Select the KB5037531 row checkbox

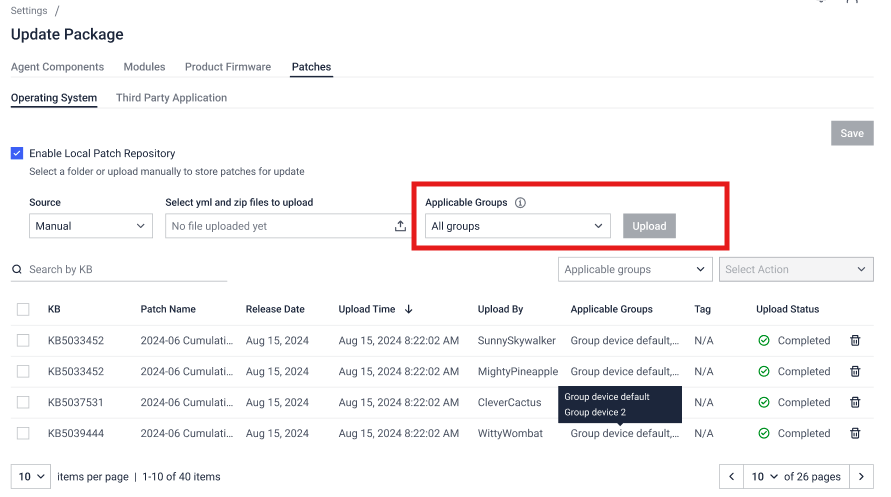(23, 403)
